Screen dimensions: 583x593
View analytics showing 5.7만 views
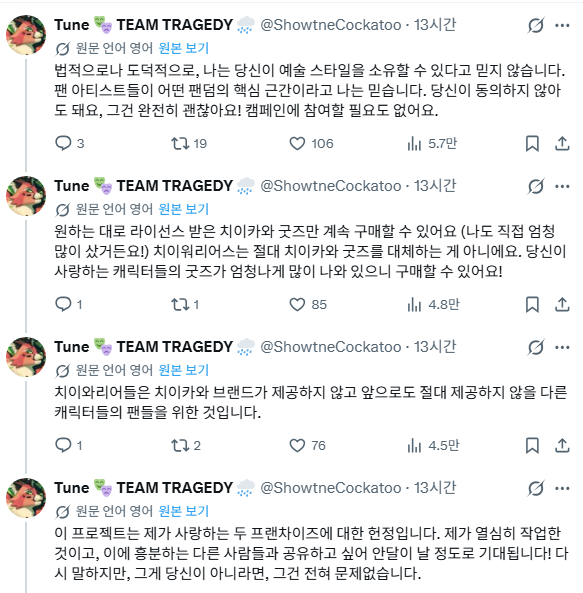(x=432, y=144)
